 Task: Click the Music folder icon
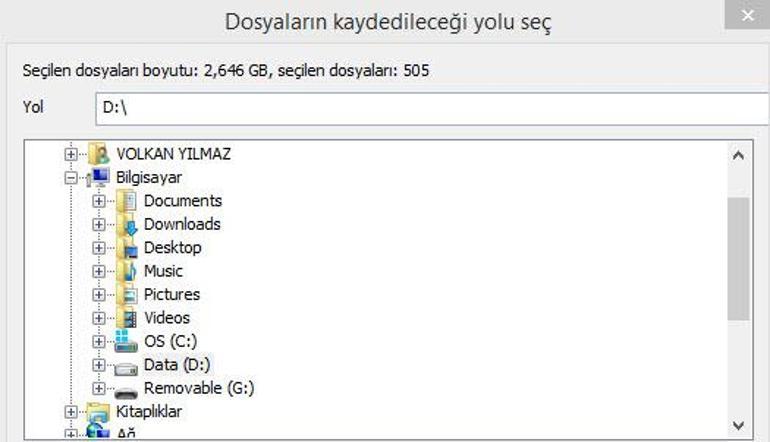(126, 271)
